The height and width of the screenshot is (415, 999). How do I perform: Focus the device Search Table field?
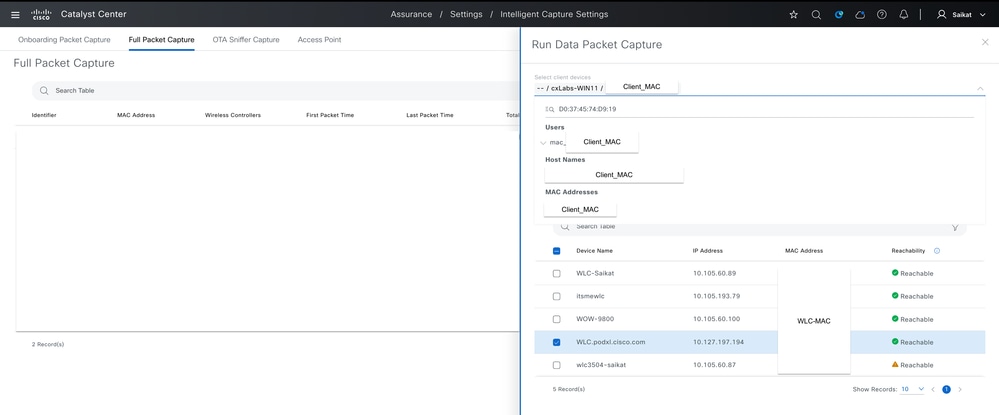(759, 227)
